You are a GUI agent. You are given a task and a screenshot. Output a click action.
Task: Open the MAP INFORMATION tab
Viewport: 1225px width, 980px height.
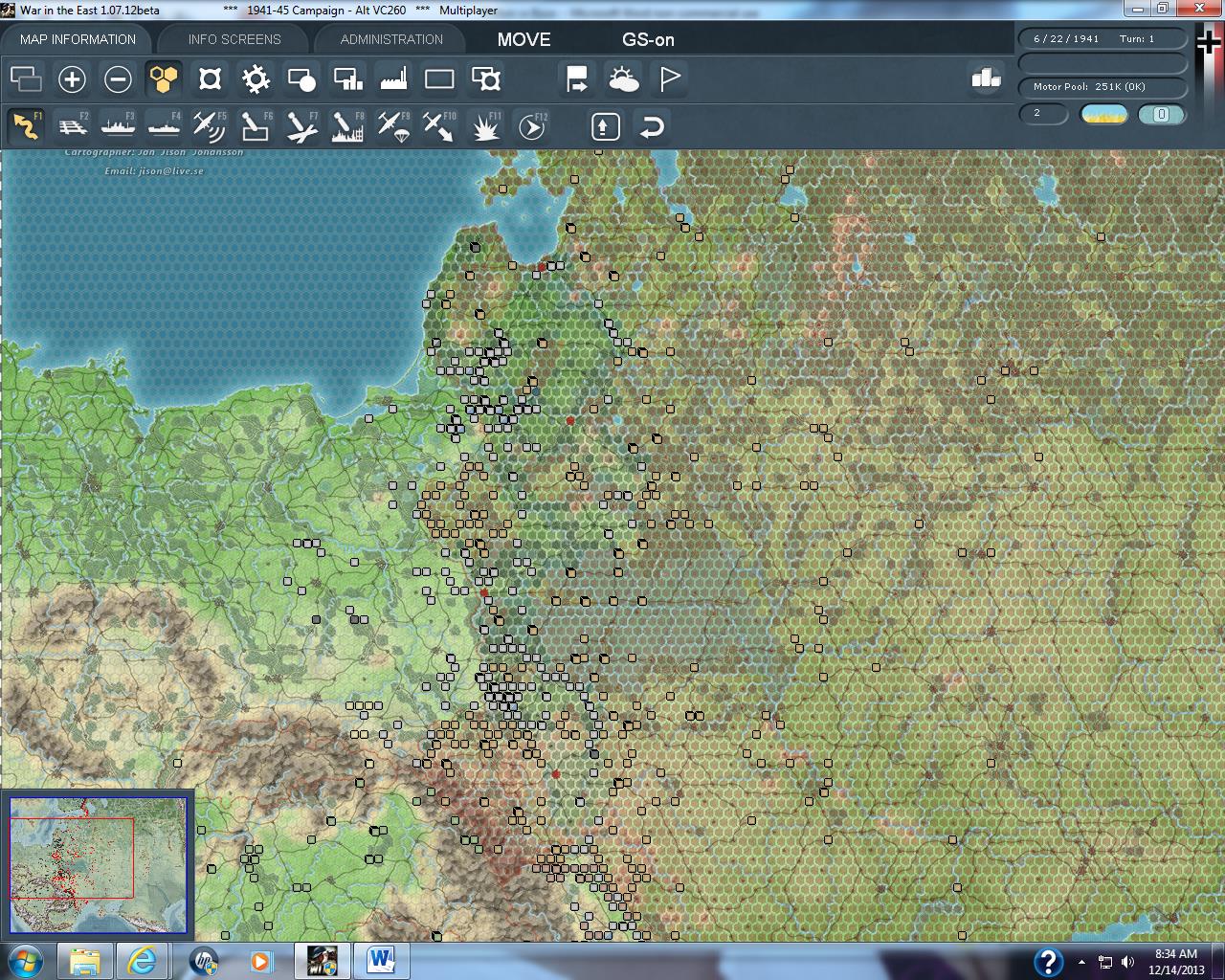tap(78, 39)
